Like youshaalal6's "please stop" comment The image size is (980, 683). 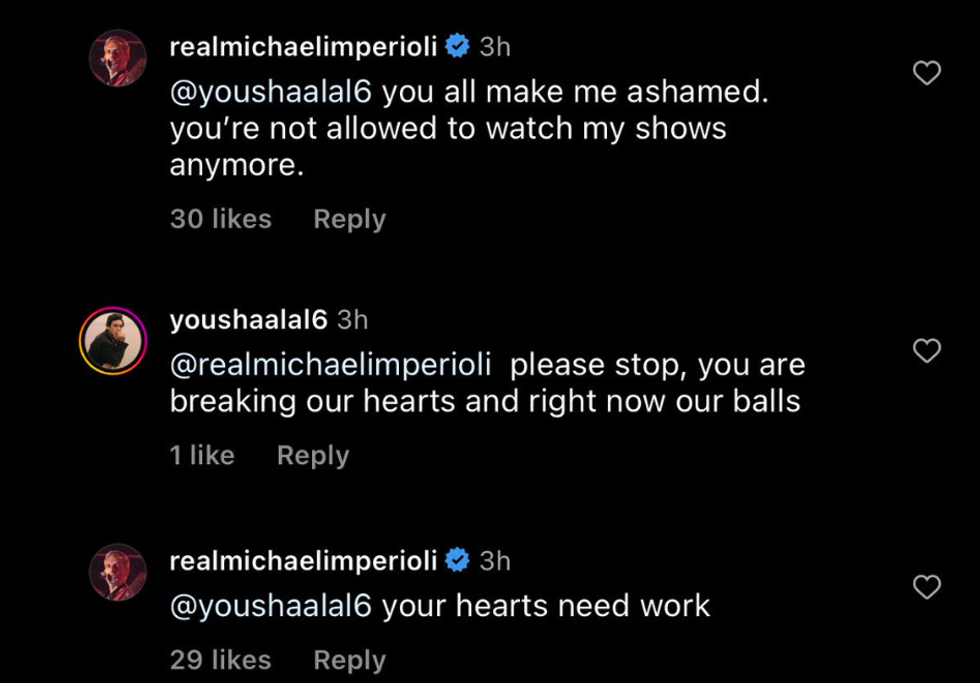click(927, 350)
